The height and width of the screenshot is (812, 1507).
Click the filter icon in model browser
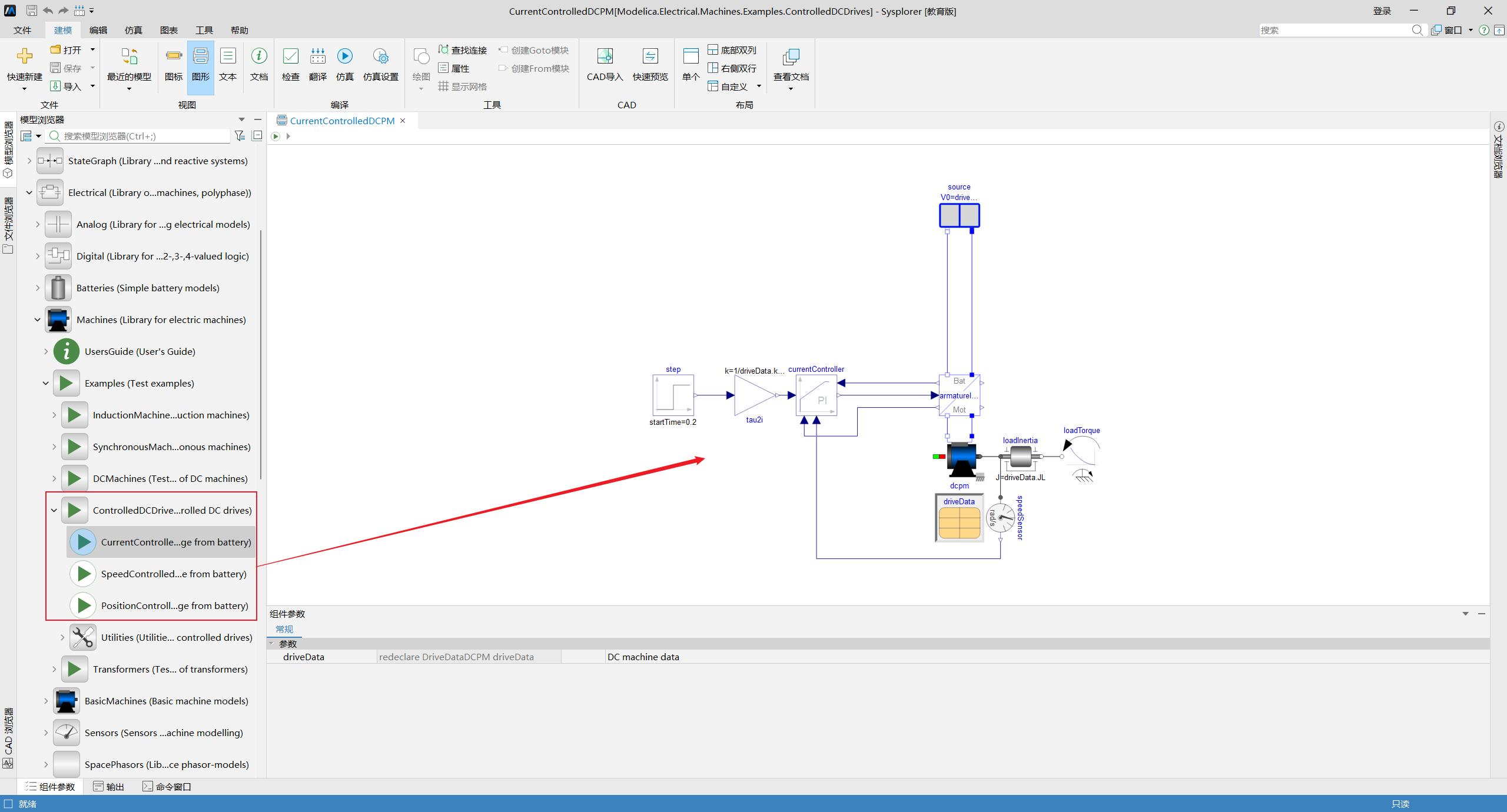(240, 136)
